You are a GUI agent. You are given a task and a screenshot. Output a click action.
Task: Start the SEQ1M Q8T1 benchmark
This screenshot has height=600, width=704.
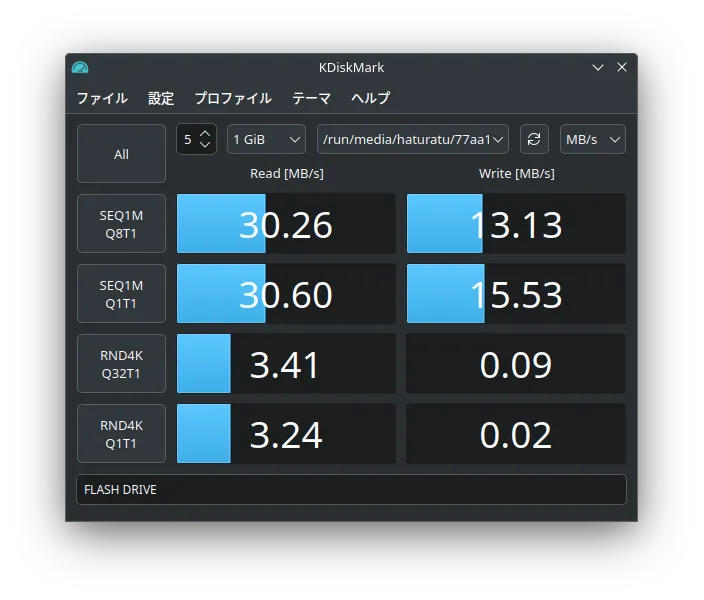(121, 224)
